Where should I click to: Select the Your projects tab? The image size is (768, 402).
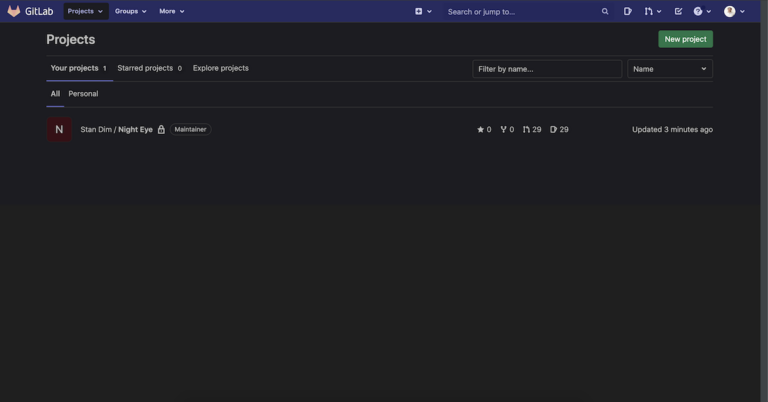(x=78, y=68)
